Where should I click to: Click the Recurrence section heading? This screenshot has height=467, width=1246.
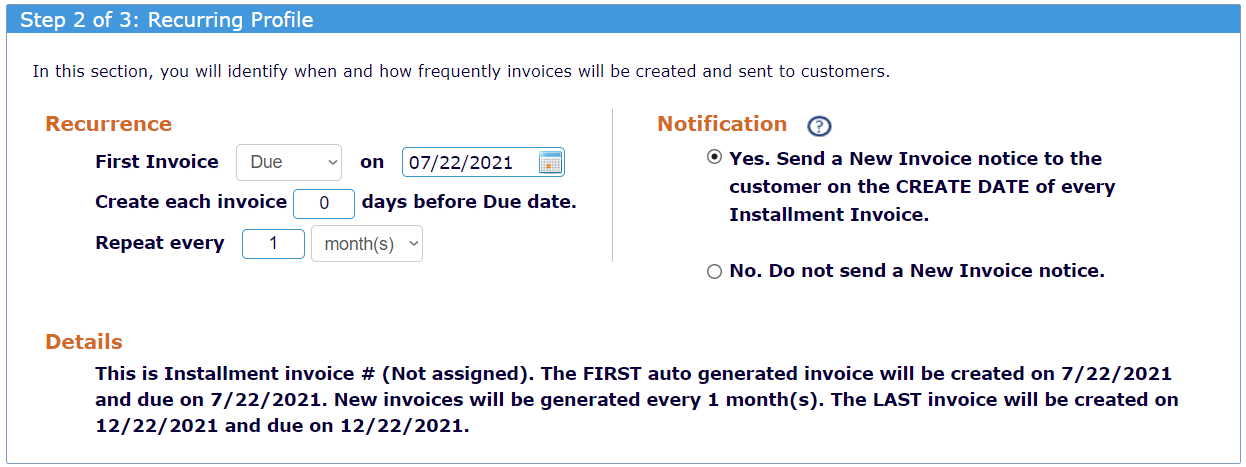109,124
